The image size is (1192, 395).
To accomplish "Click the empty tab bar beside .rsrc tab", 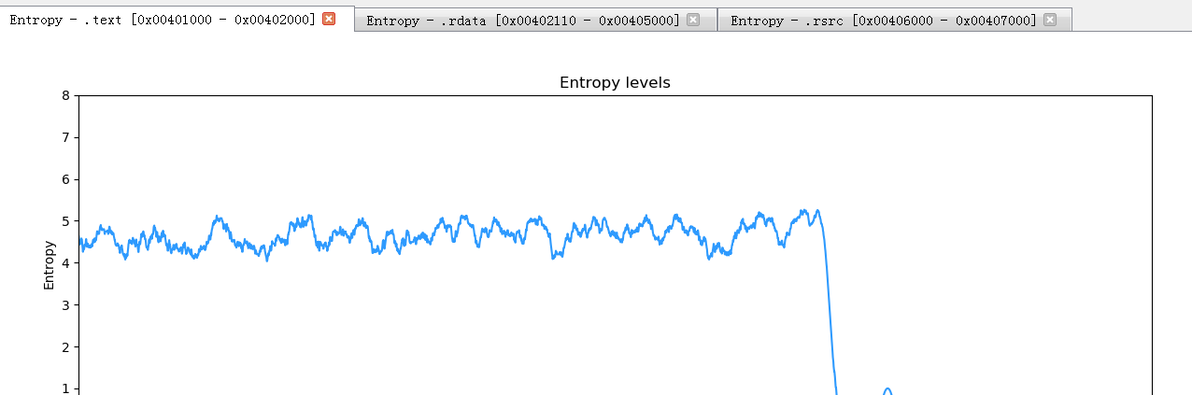I will coord(1132,21).
